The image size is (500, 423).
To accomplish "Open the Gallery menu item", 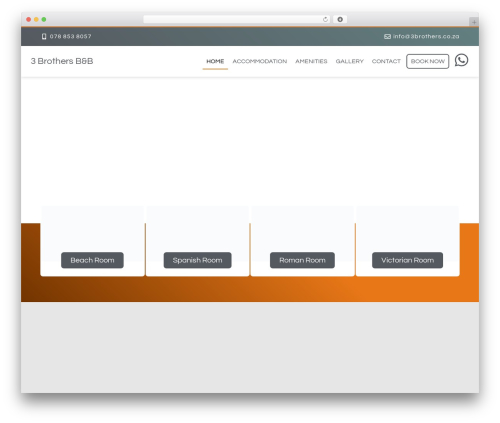I will 349,61.
